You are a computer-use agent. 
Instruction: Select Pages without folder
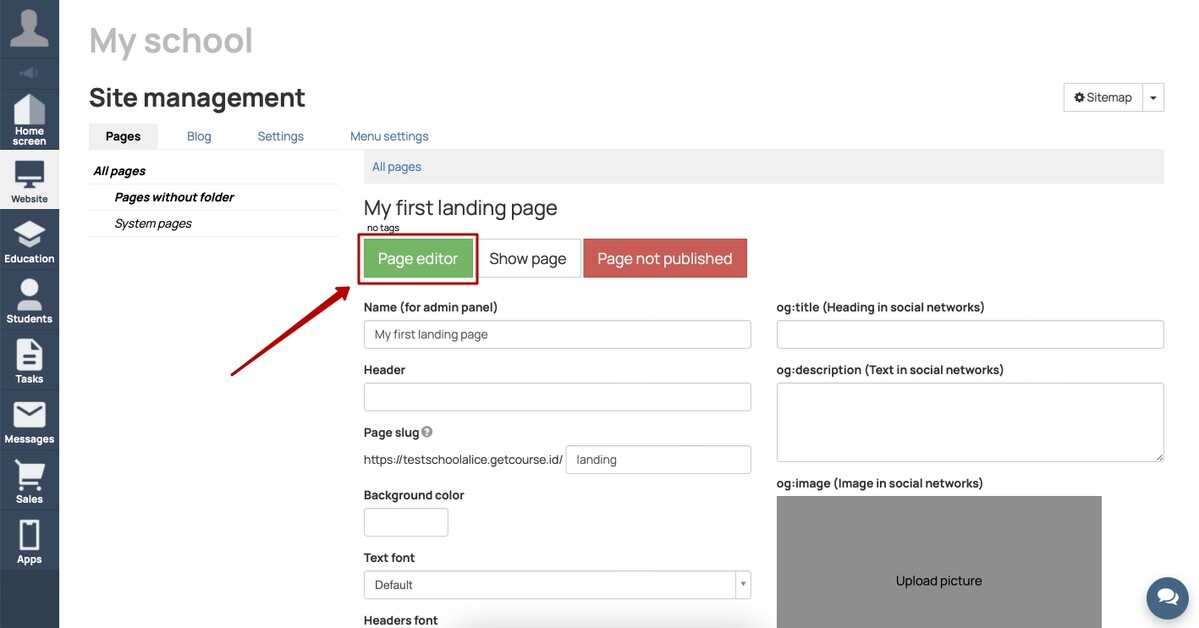(174, 197)
